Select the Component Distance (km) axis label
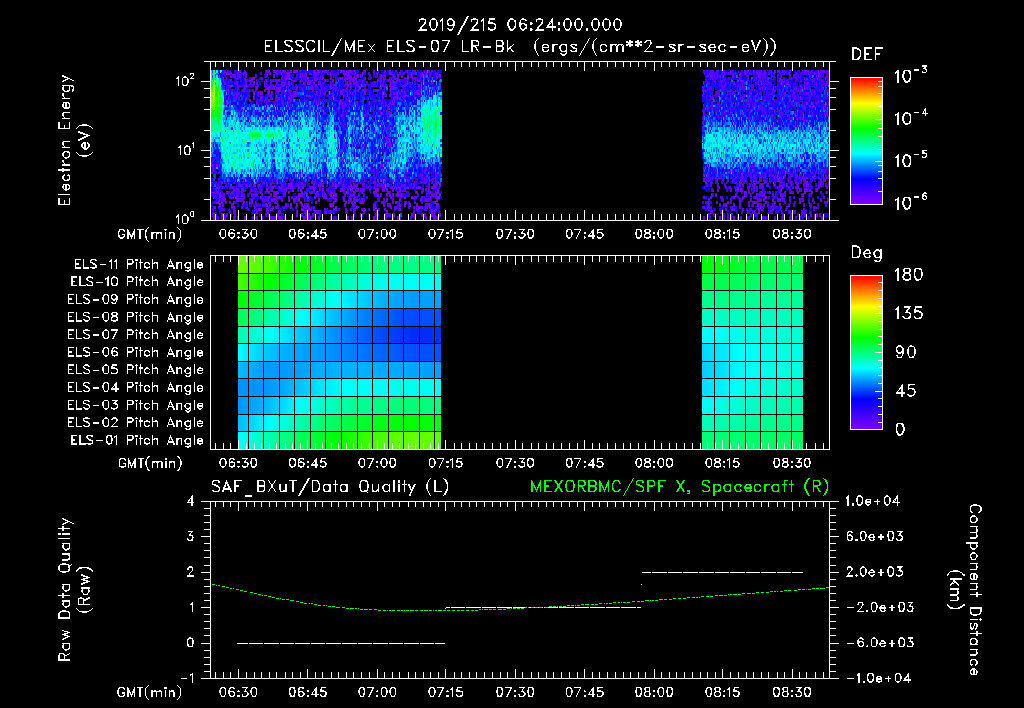Screen dimensions: 1024x708 pos(965,590)
